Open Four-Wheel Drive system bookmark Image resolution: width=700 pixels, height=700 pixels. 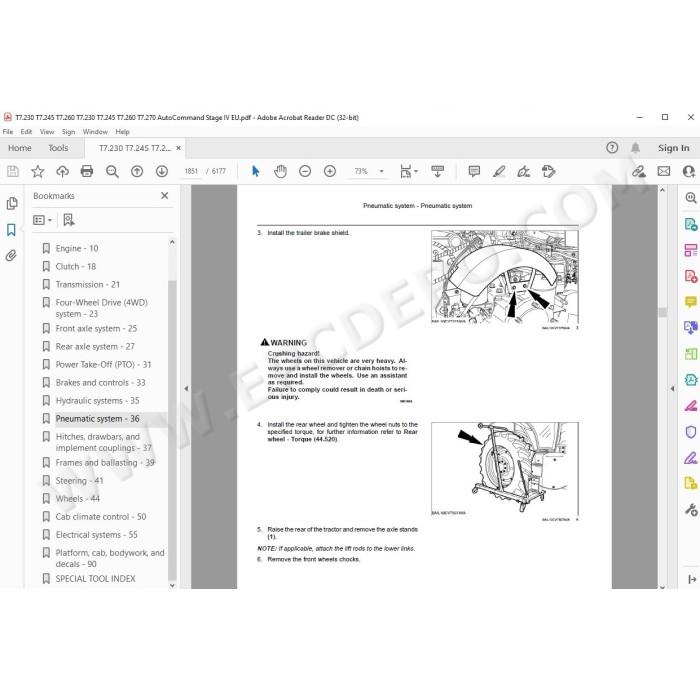[101, 308]
